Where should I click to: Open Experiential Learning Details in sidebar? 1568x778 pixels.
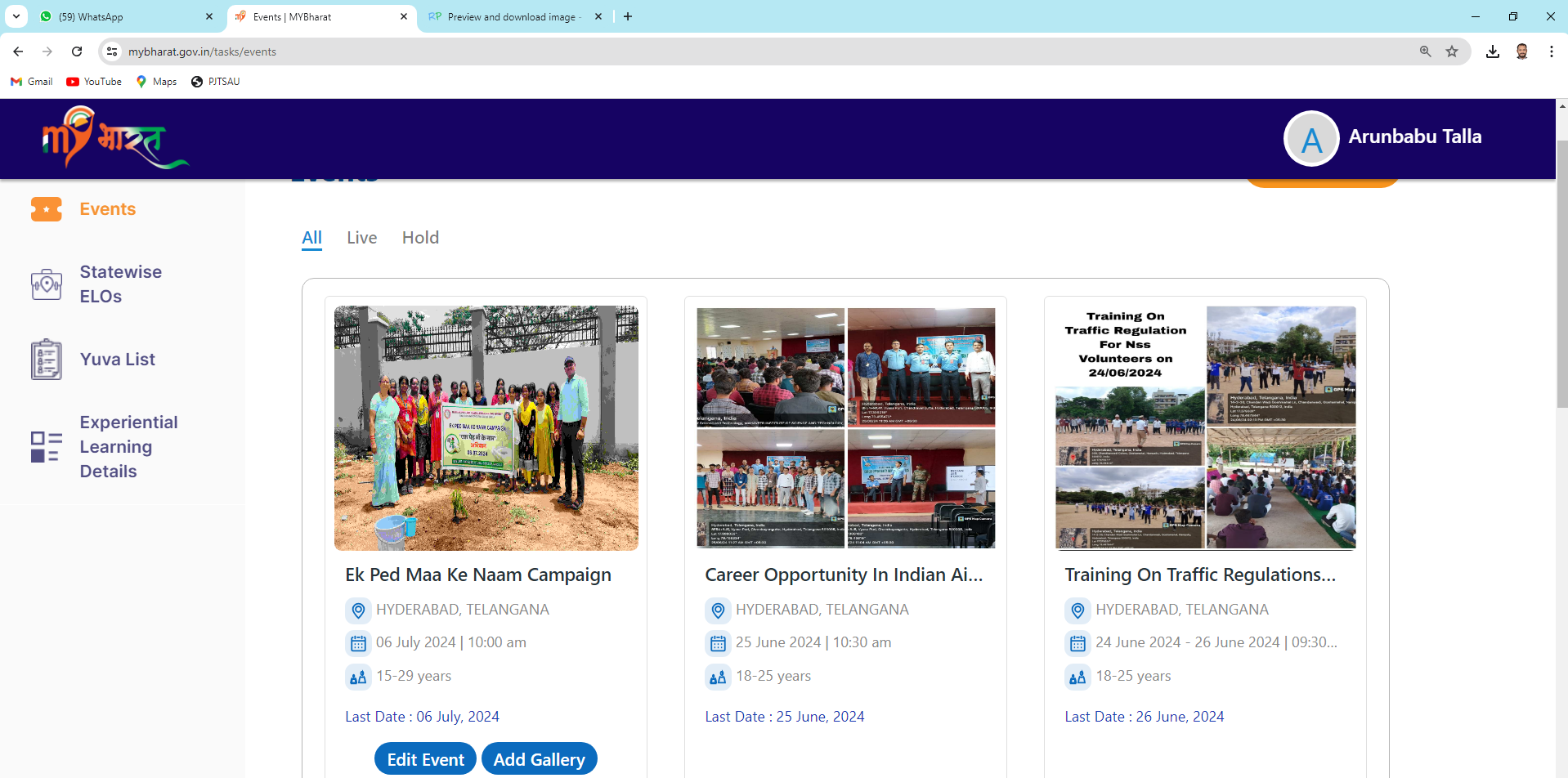[128, 447]
